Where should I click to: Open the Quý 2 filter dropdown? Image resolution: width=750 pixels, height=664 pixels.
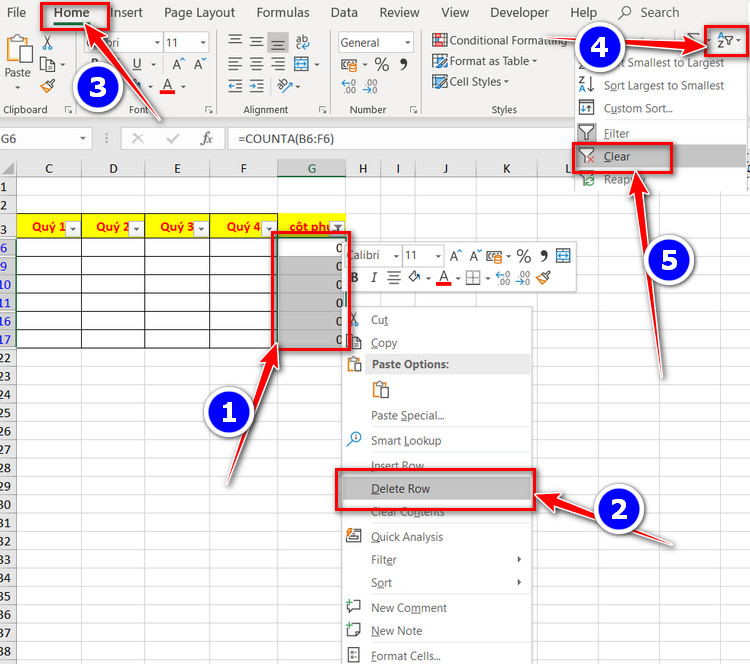[136, 229]
